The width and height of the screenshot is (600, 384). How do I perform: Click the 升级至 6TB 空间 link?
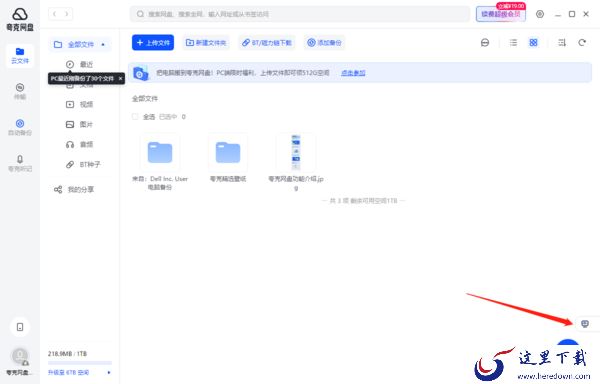coord(68,372)
